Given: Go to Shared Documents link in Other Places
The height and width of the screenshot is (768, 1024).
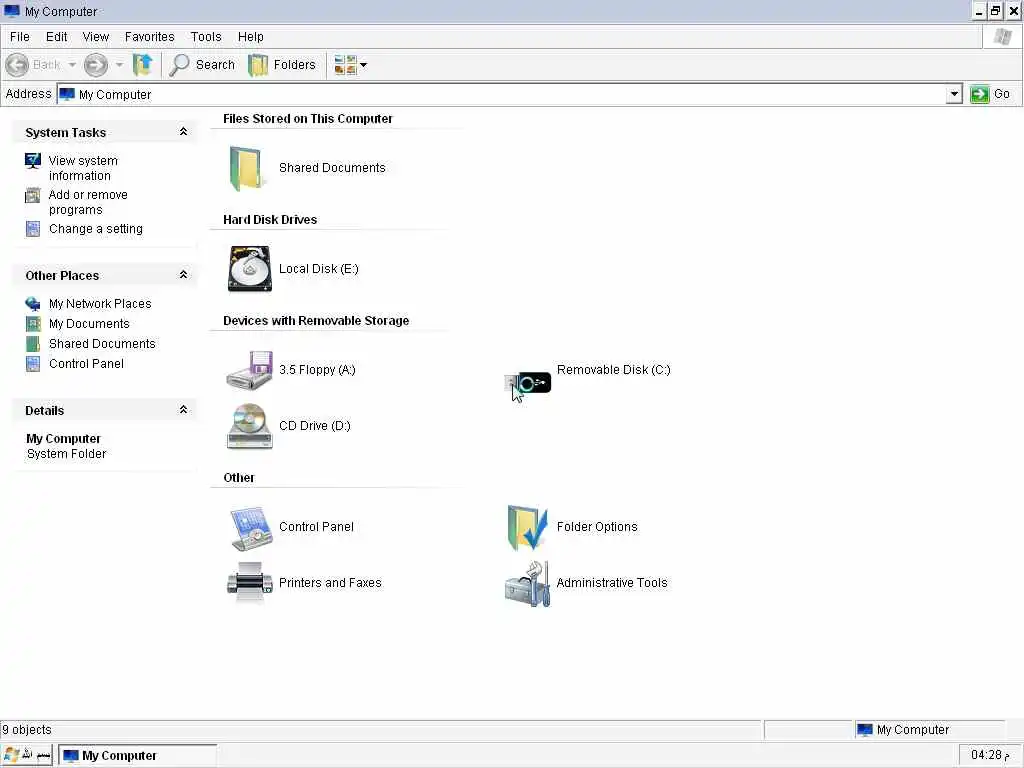Looking at the screenshot, I should (x=102, y=344).
